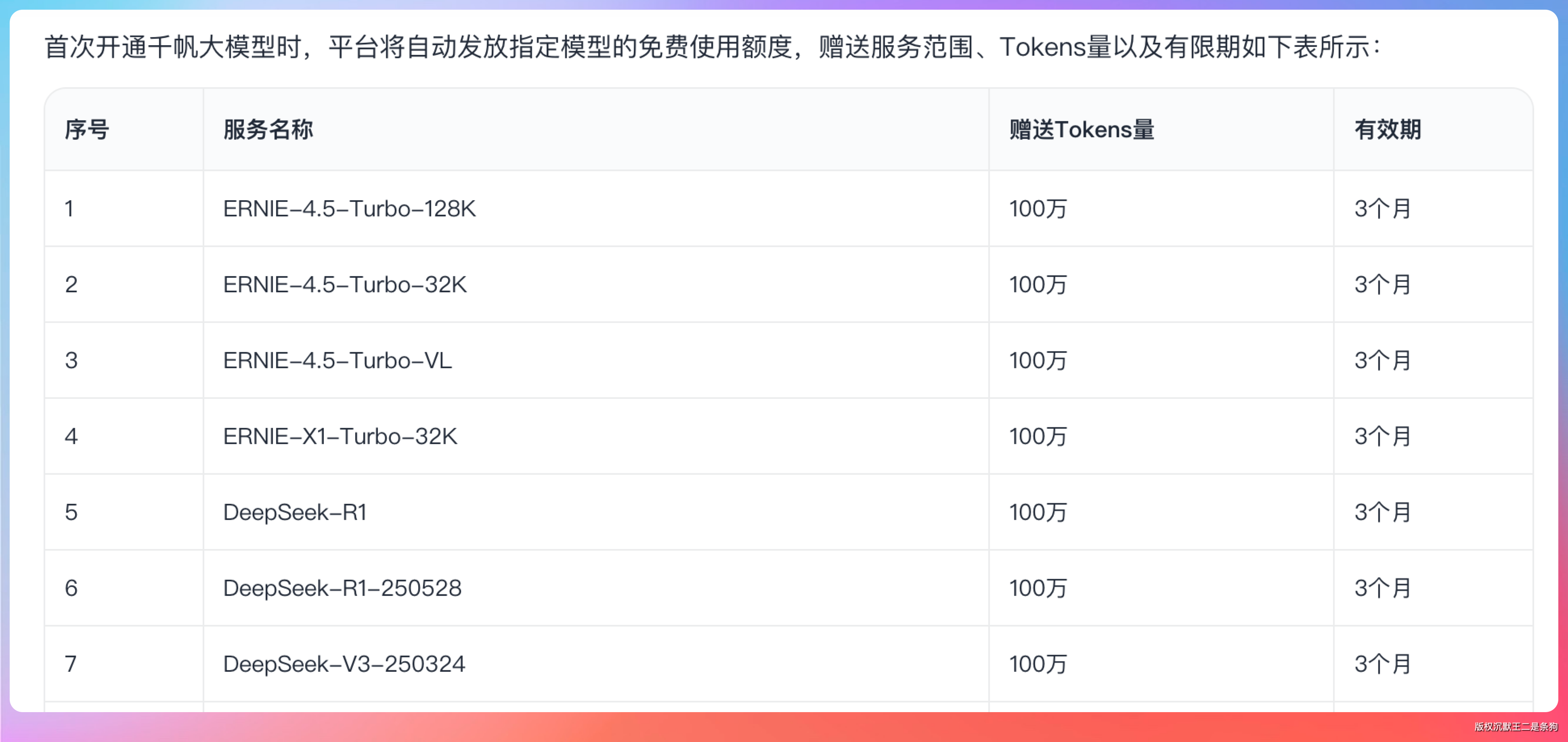This screenshot has height=742, width=1568.
Task: Click row number 2 in the table
Action: pyautogui.click(x=71, y=285)
